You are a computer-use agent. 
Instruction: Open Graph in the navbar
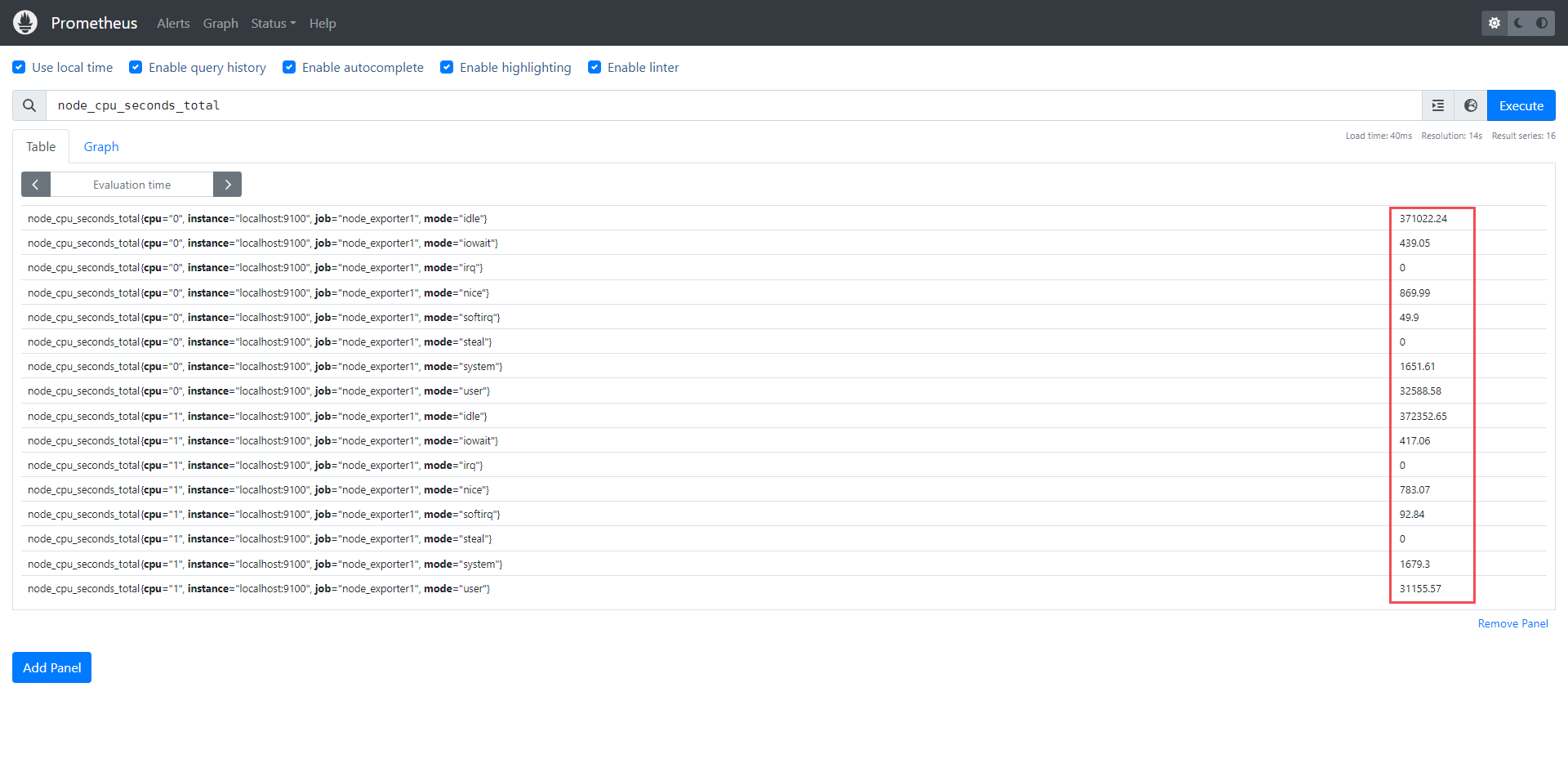pos(220,23)
